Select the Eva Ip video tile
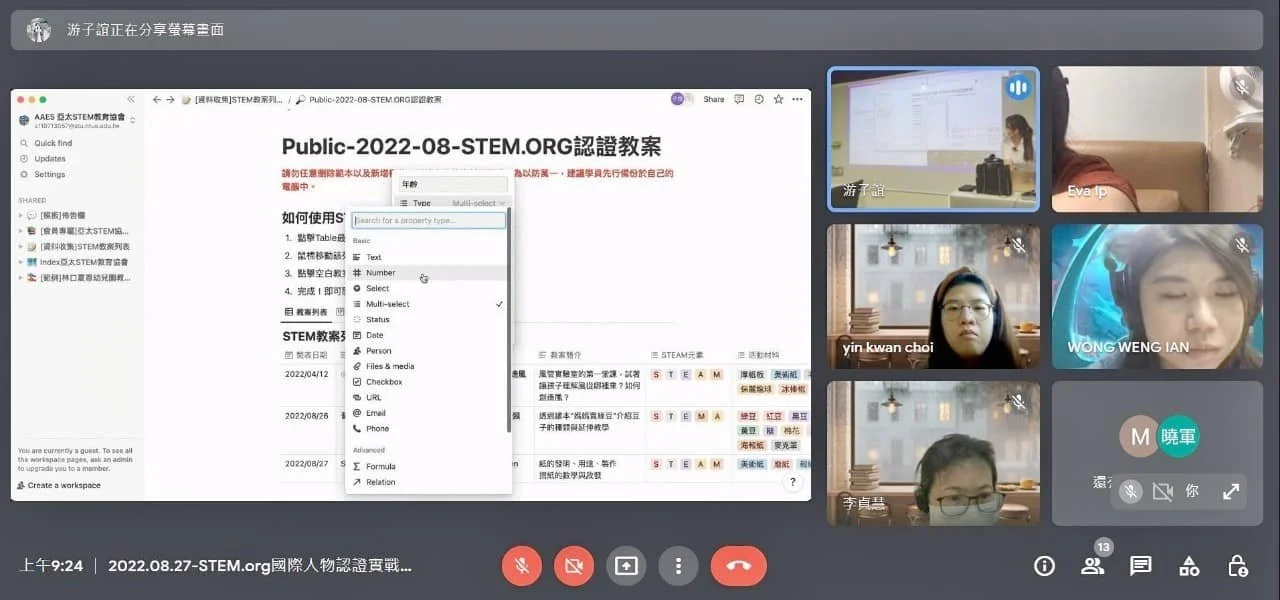The width and height of the screenshot is (1280, 600). click(x=1157, y=139)
